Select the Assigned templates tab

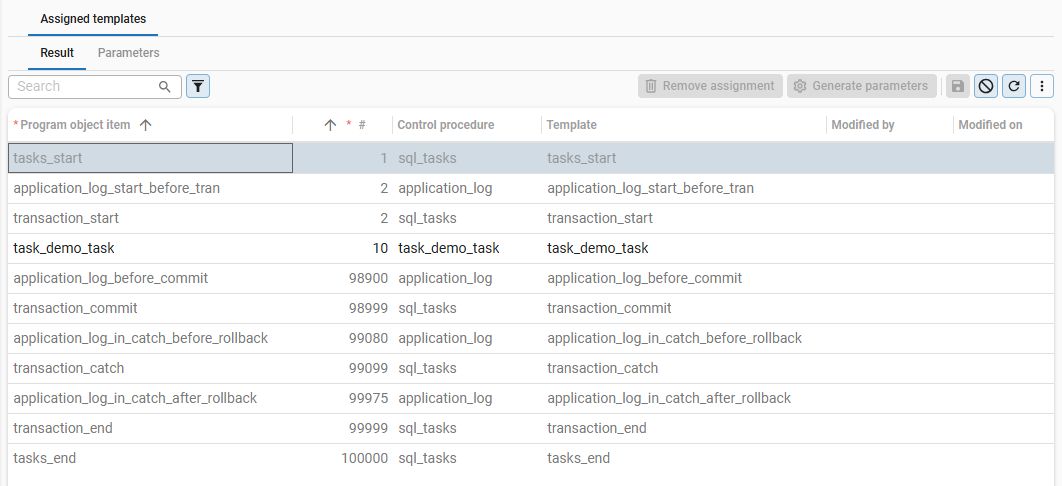[x=93, y=19]
